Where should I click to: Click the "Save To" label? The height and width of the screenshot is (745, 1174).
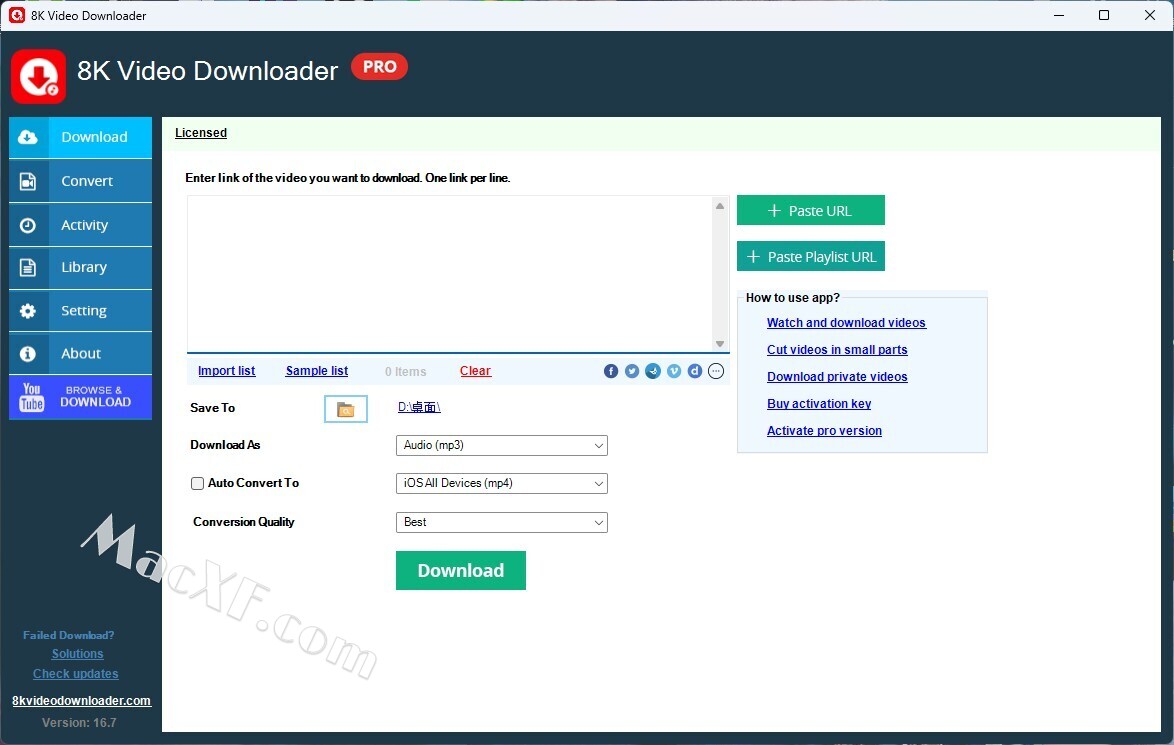tap(213, 408)
